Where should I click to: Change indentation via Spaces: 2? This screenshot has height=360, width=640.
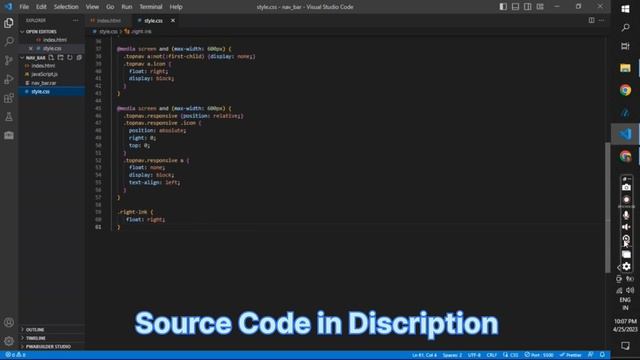tap(452, 355)
